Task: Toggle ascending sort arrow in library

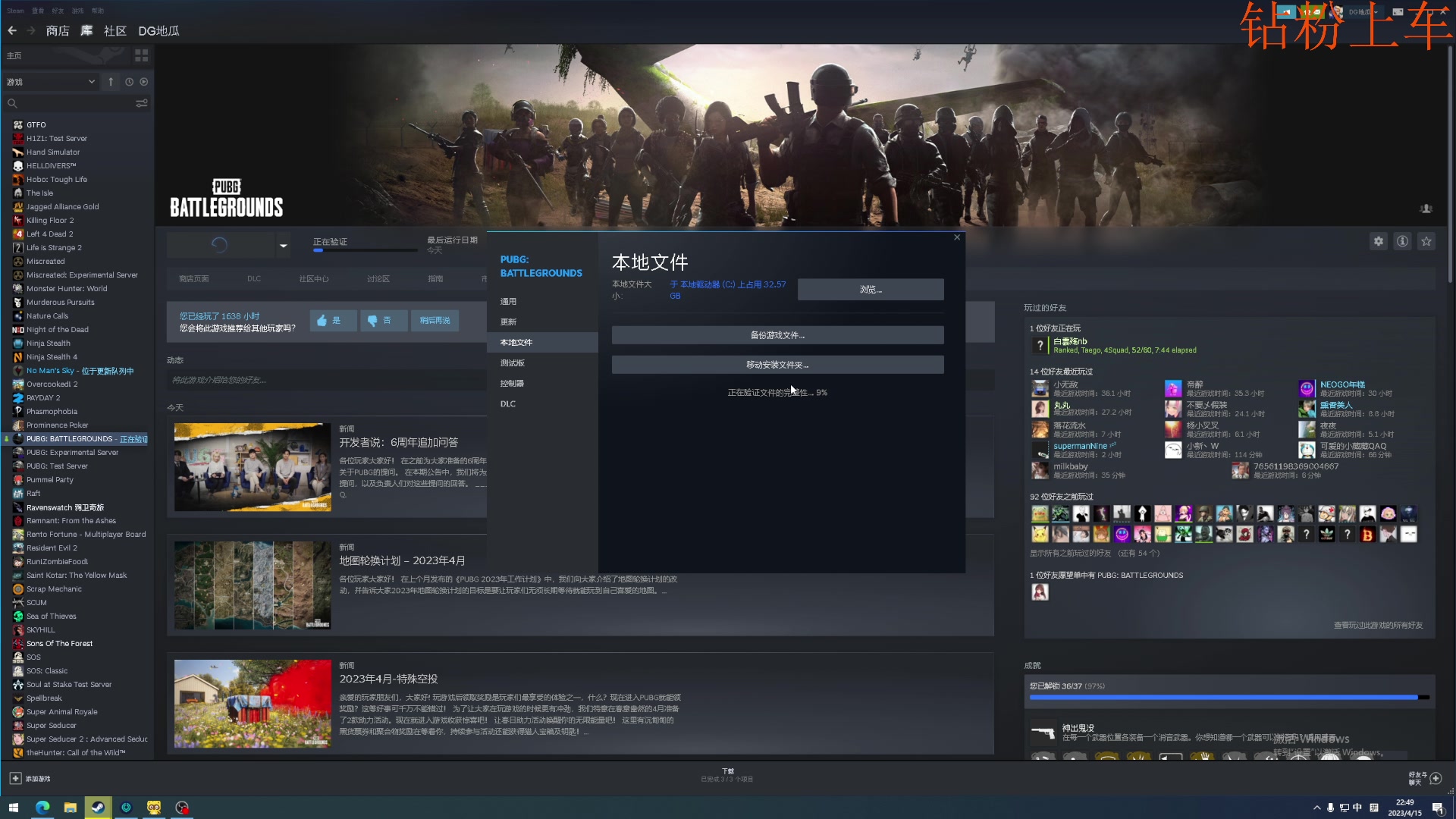Action: coord(111,82)
